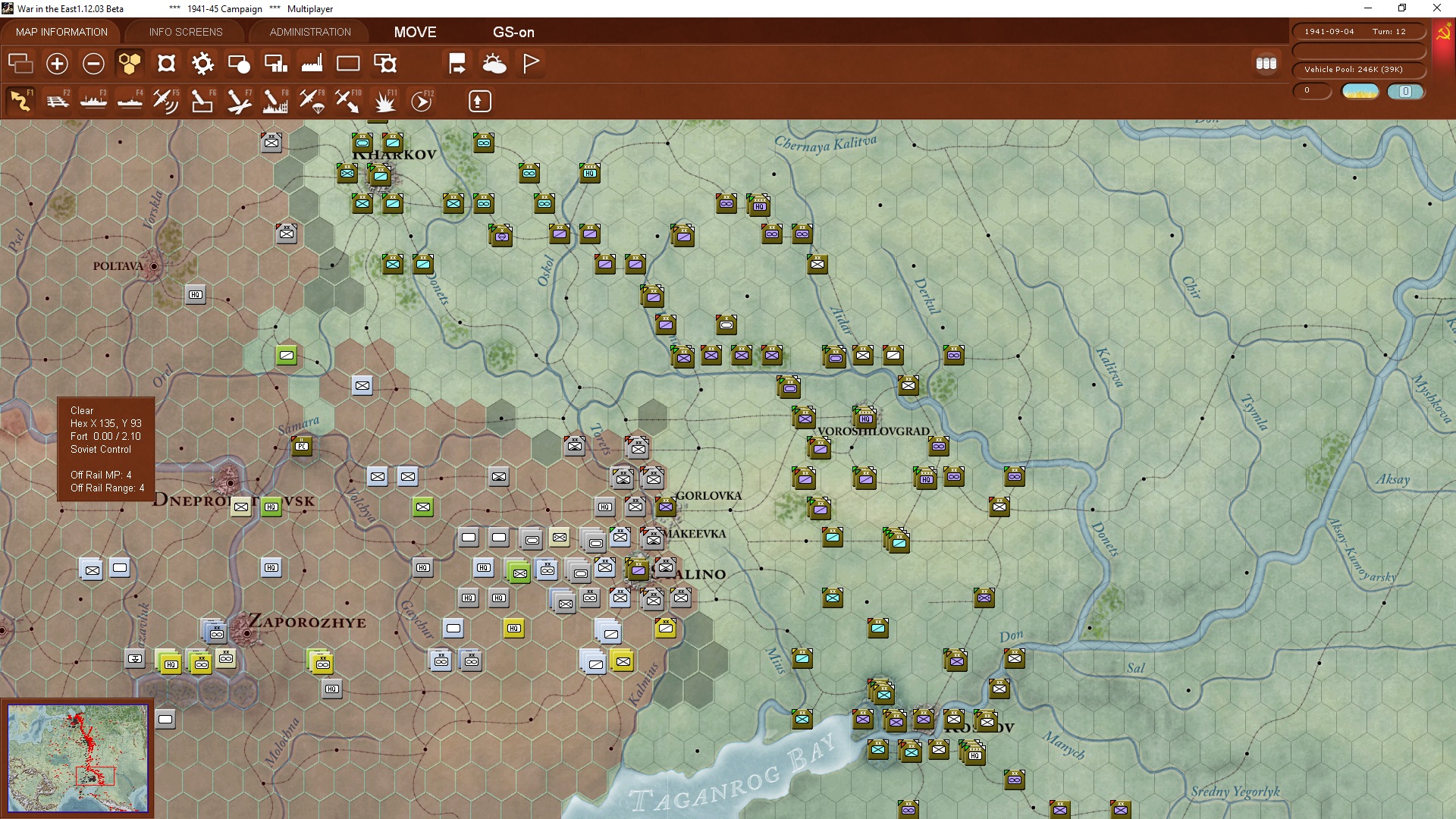
Task: Select amphibious transport mode F4
Action: 130,101
